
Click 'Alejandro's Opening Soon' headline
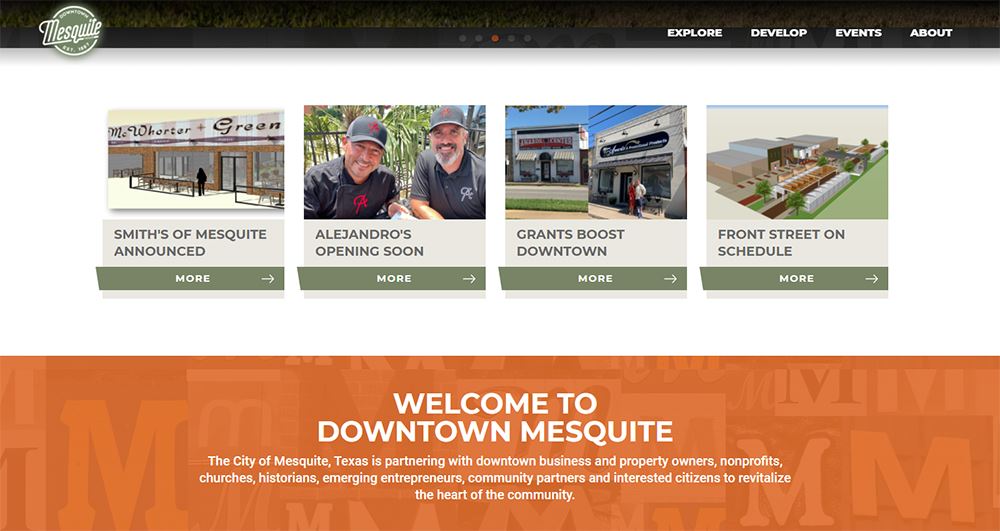pos(369,243)
